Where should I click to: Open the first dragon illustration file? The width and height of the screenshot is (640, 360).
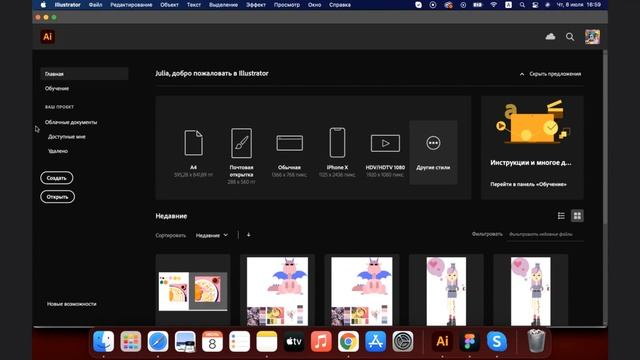pos(278,290)
